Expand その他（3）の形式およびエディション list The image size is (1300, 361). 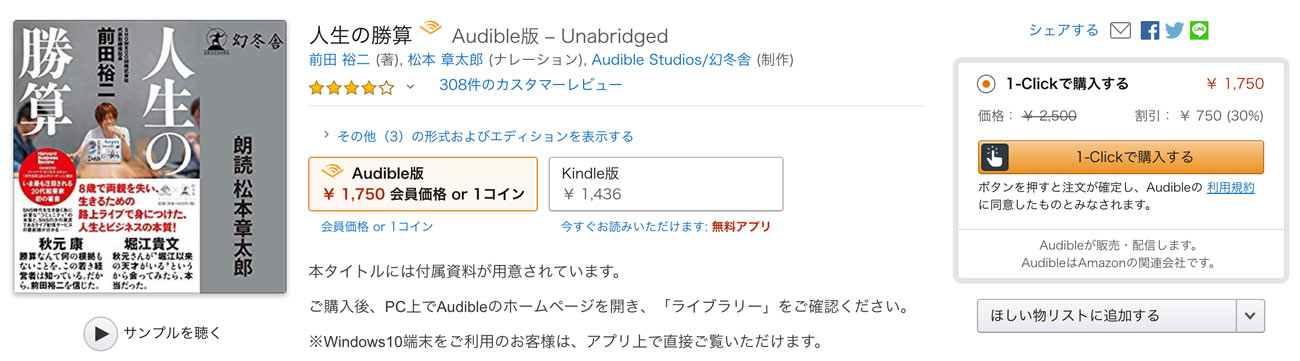[478, 136]
